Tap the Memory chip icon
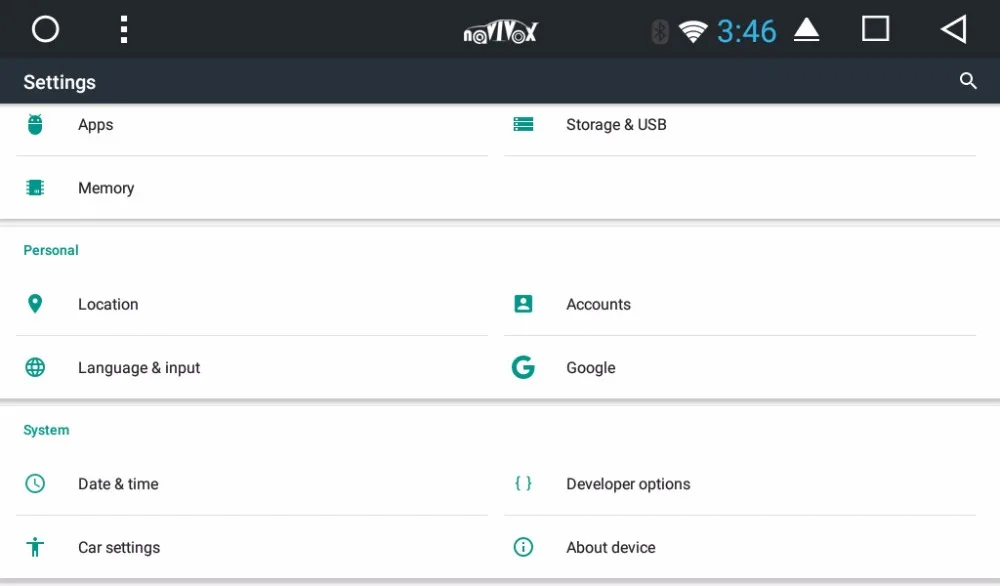1000x586 pixels. (35, 187)
